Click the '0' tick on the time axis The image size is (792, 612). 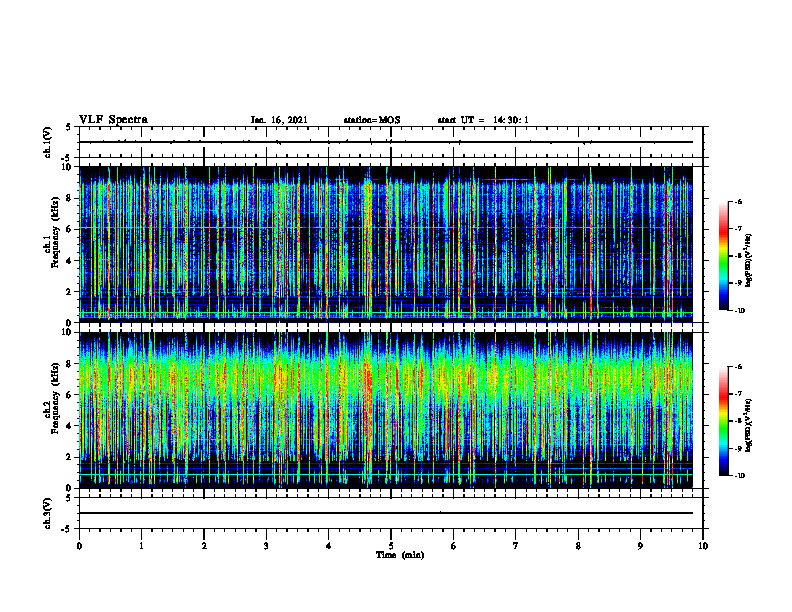[79, 546]
